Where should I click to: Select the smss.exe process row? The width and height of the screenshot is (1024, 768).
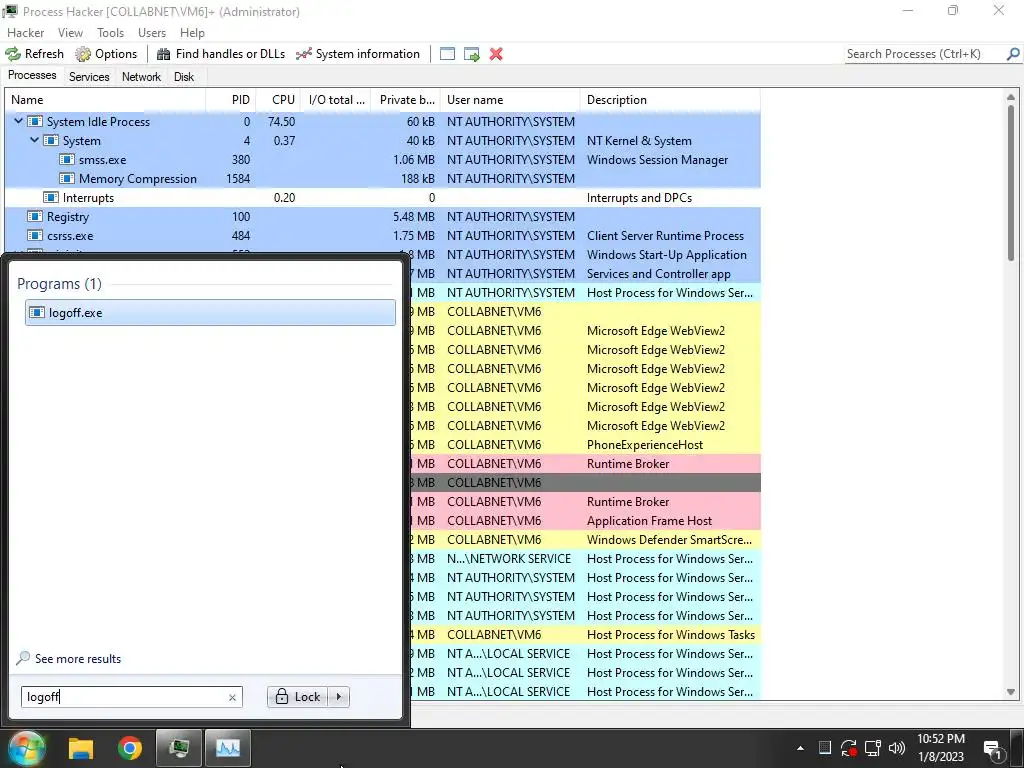383,160
